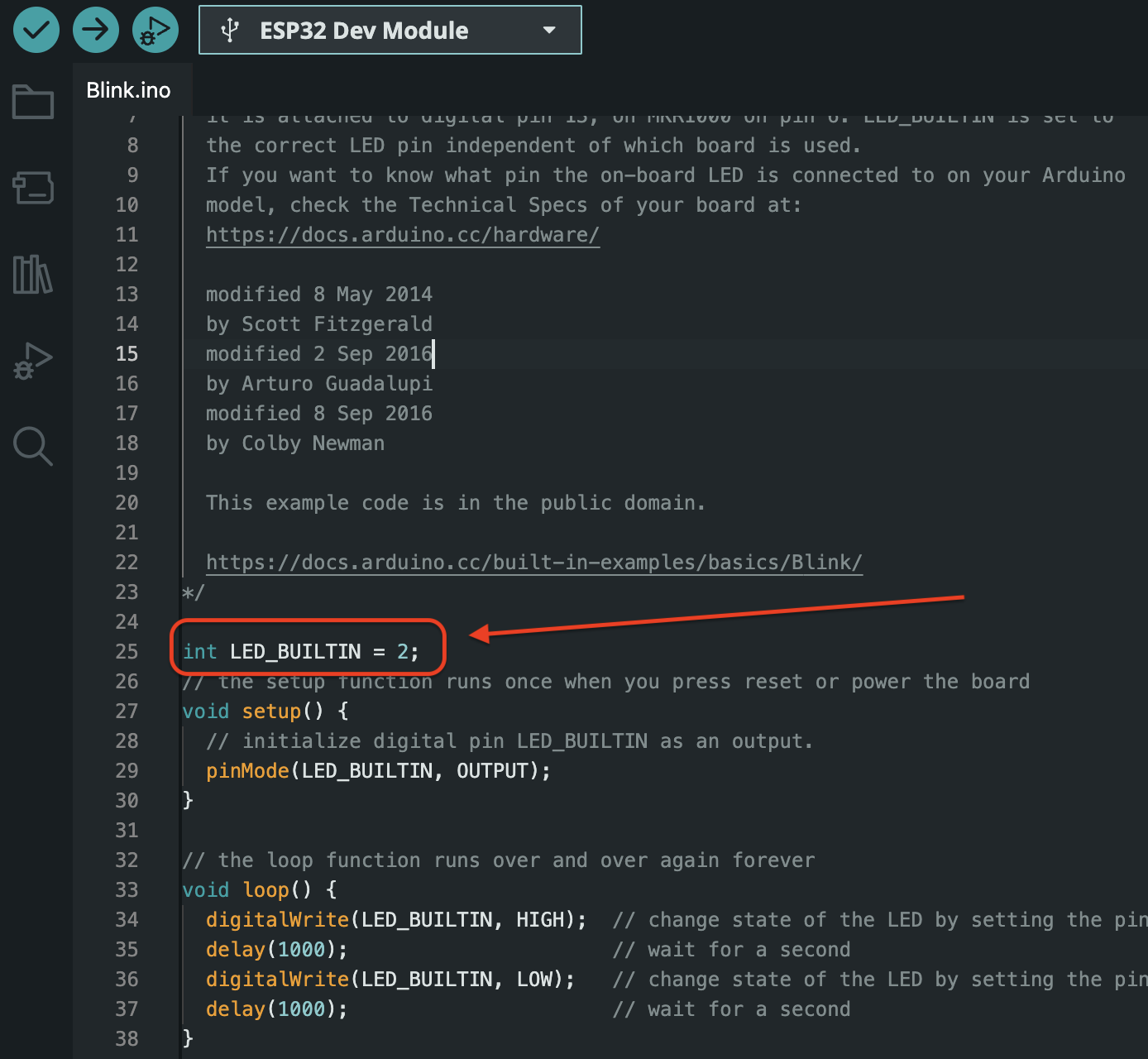Click 'modified 8 Sep 2016' comment line
This screenshot has width=1148, height=1059.
click(x=319, y=414)
